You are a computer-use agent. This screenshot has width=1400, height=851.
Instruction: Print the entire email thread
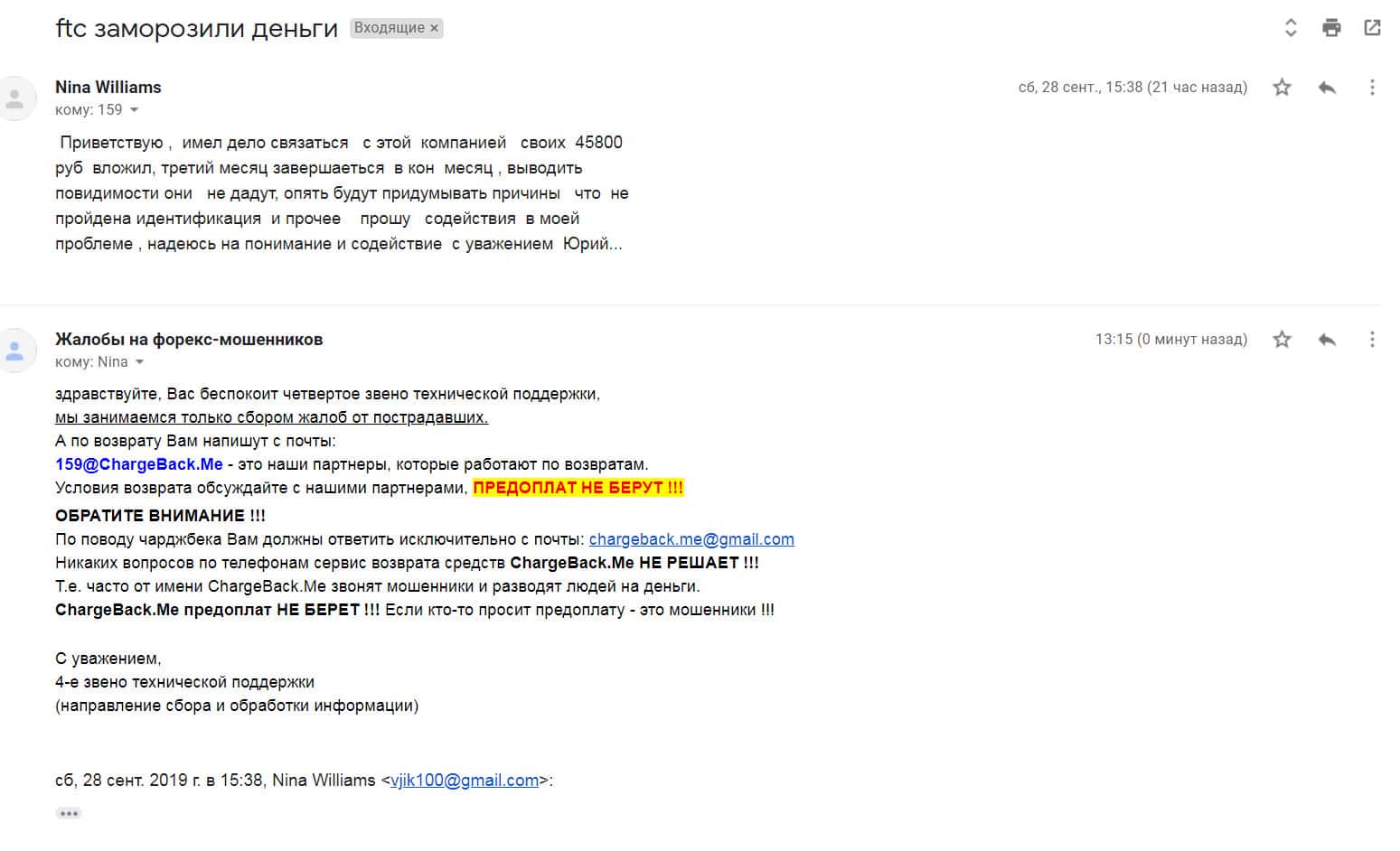click(1331, 28)
